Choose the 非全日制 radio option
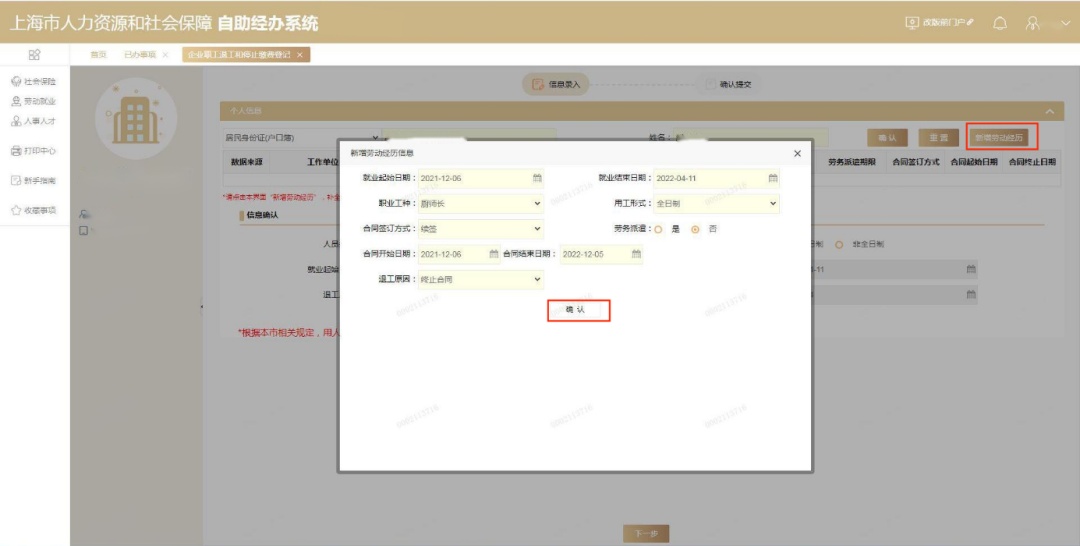This screenshot has height=546, width=1080. pyautogui.click(x=840, y=244)
